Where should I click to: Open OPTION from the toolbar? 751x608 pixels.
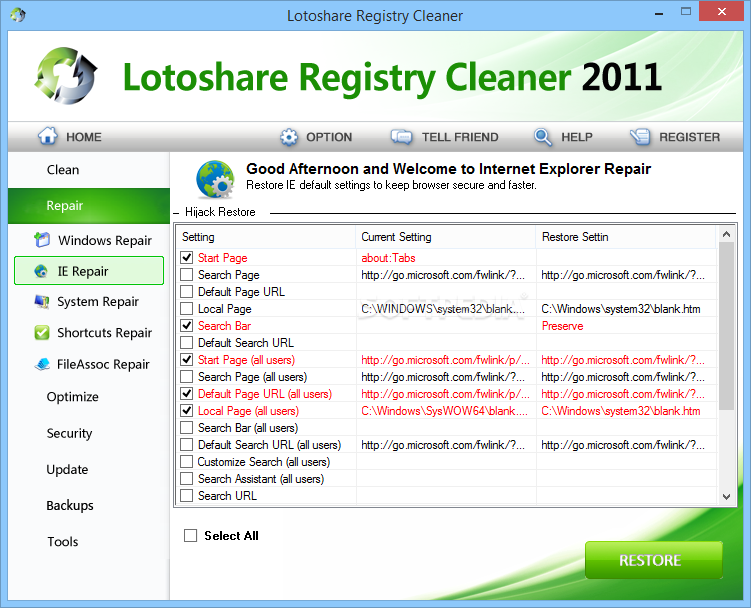(316, 137)
